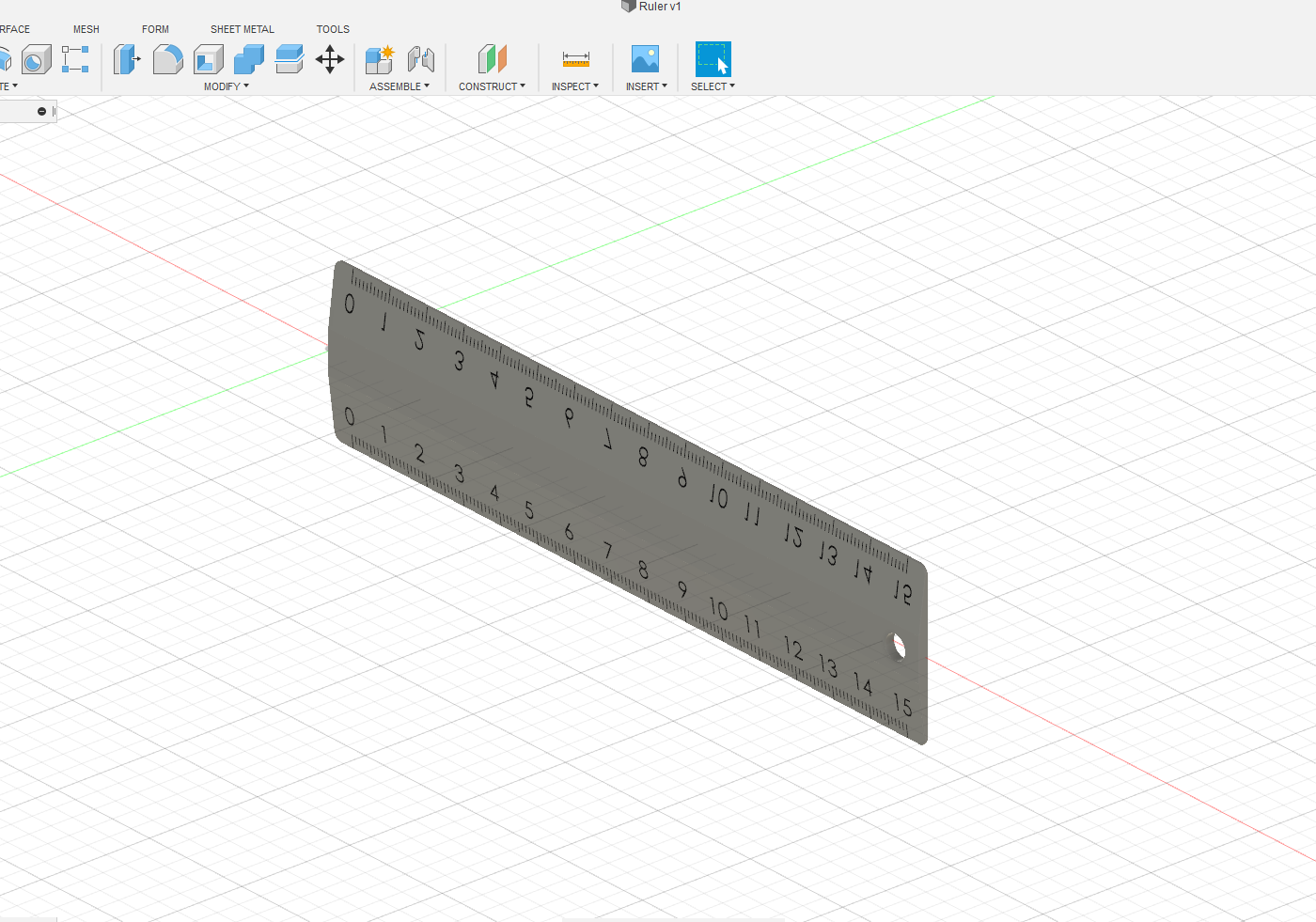This screenshot has width=1316, height=922.
Task: Open the Split Body tool
Action: coord(289,58)
